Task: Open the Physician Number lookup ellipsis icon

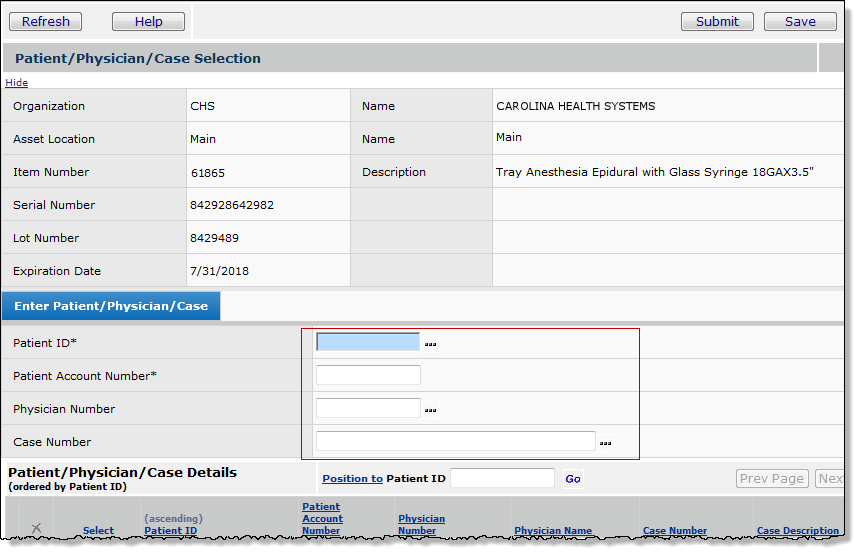Action: pyautogui.click(x=430, y=410)
